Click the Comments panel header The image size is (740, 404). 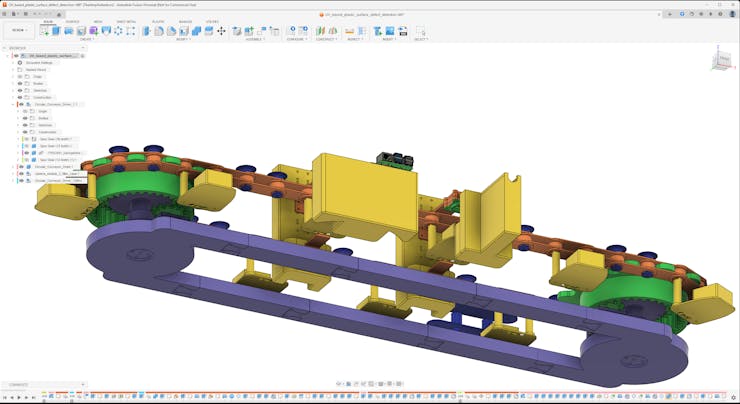(20, 385)
